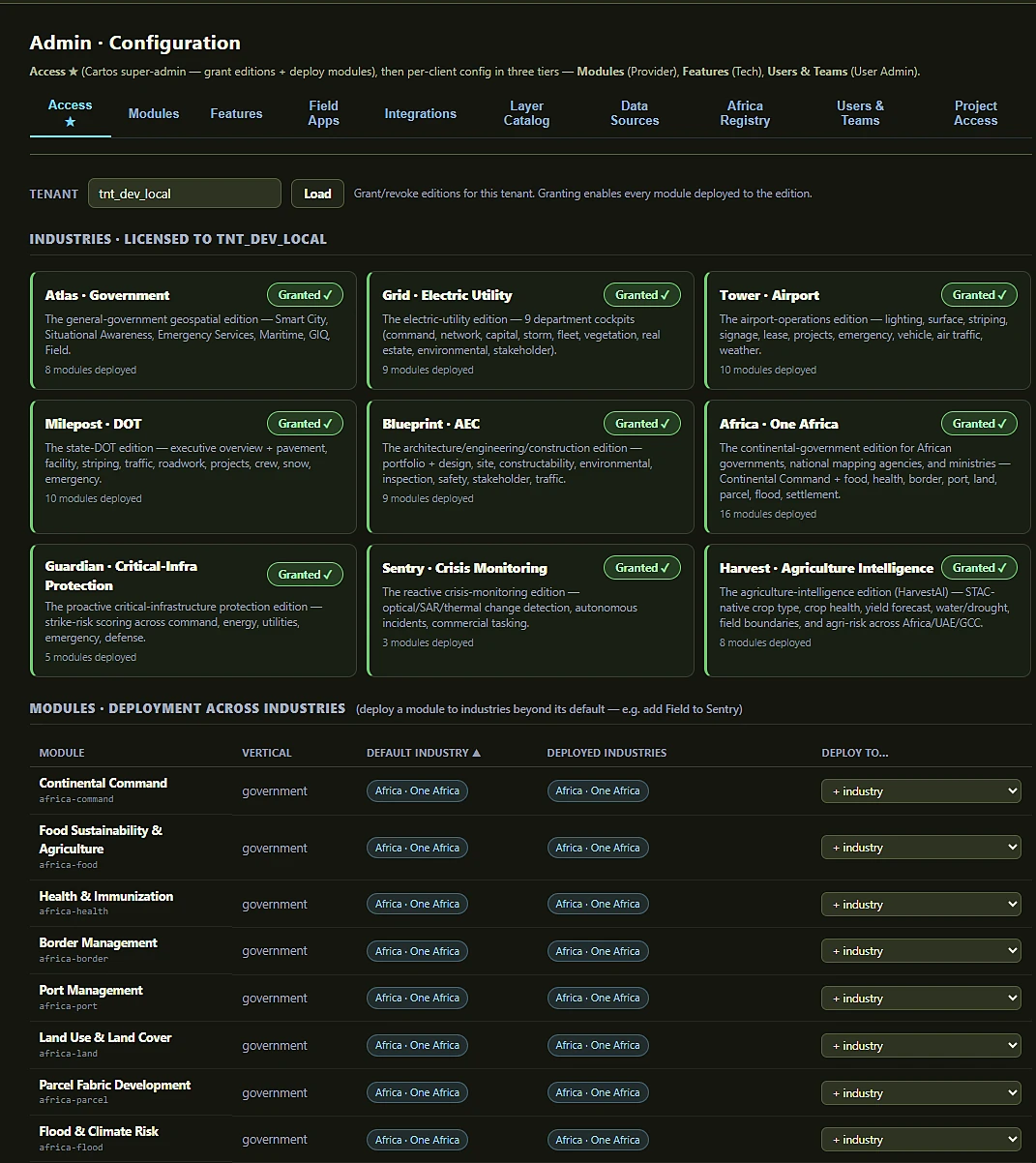Click Health & Immunization module name
This screenshot has width=1036, height=1163.
pyautogui.click(x=106, y=896)
